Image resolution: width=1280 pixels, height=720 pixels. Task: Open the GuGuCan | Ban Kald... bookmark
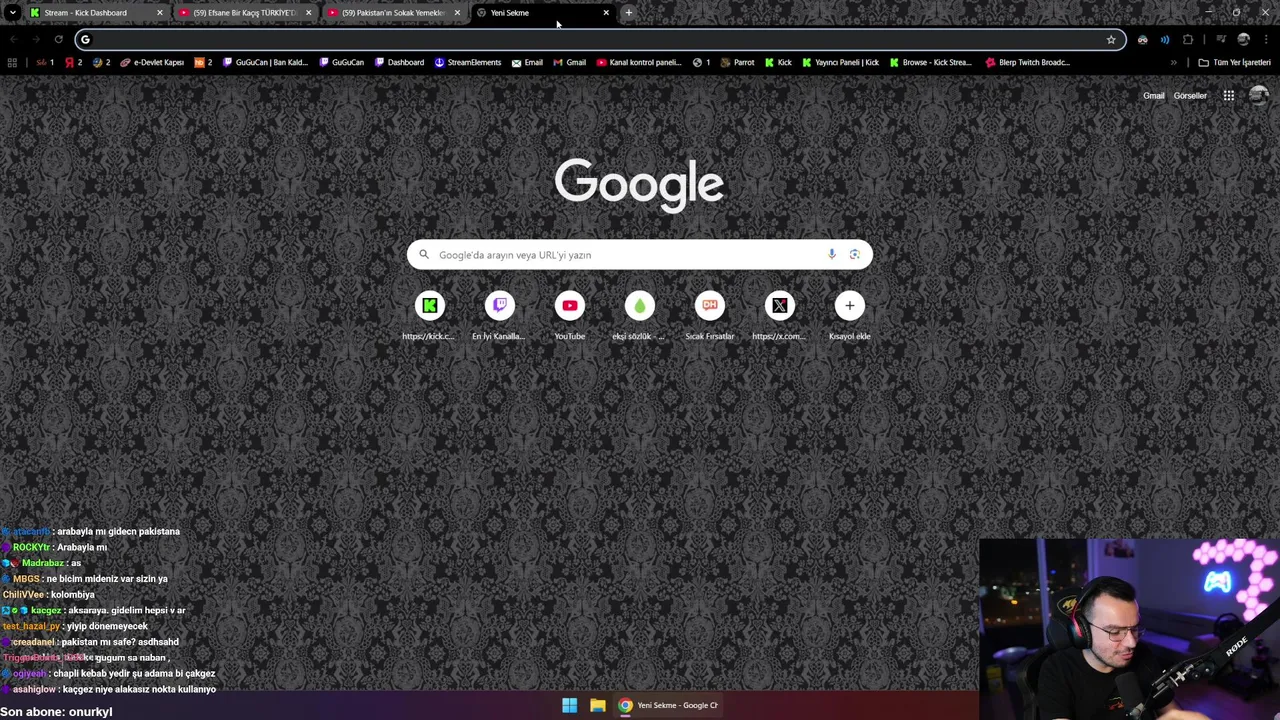[265, 62]
